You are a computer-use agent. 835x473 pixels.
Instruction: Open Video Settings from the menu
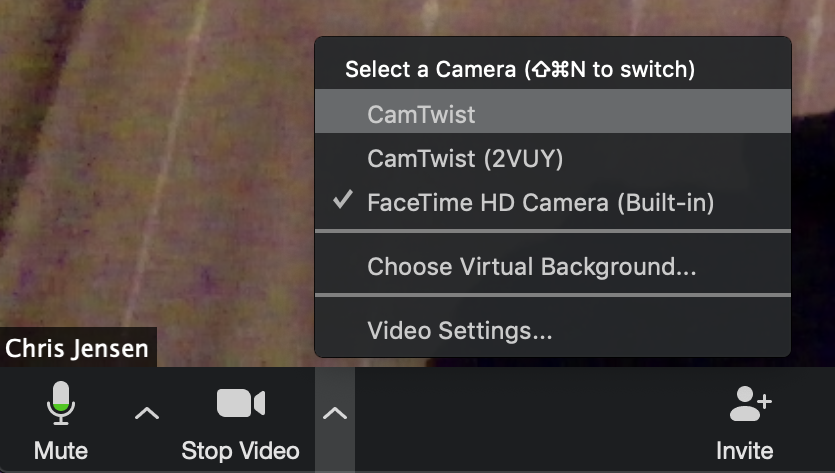pos(553,330)
